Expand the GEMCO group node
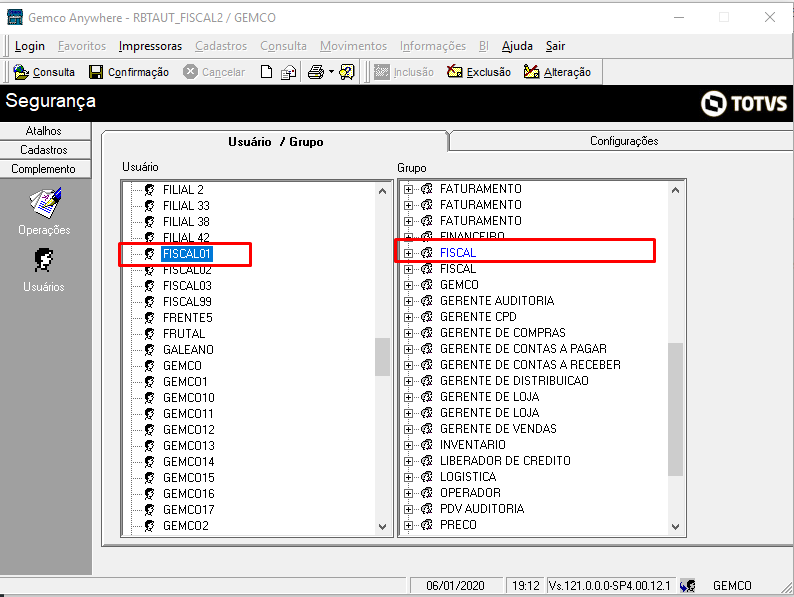This screenshot has width=794, height=597. pos(408,285)
